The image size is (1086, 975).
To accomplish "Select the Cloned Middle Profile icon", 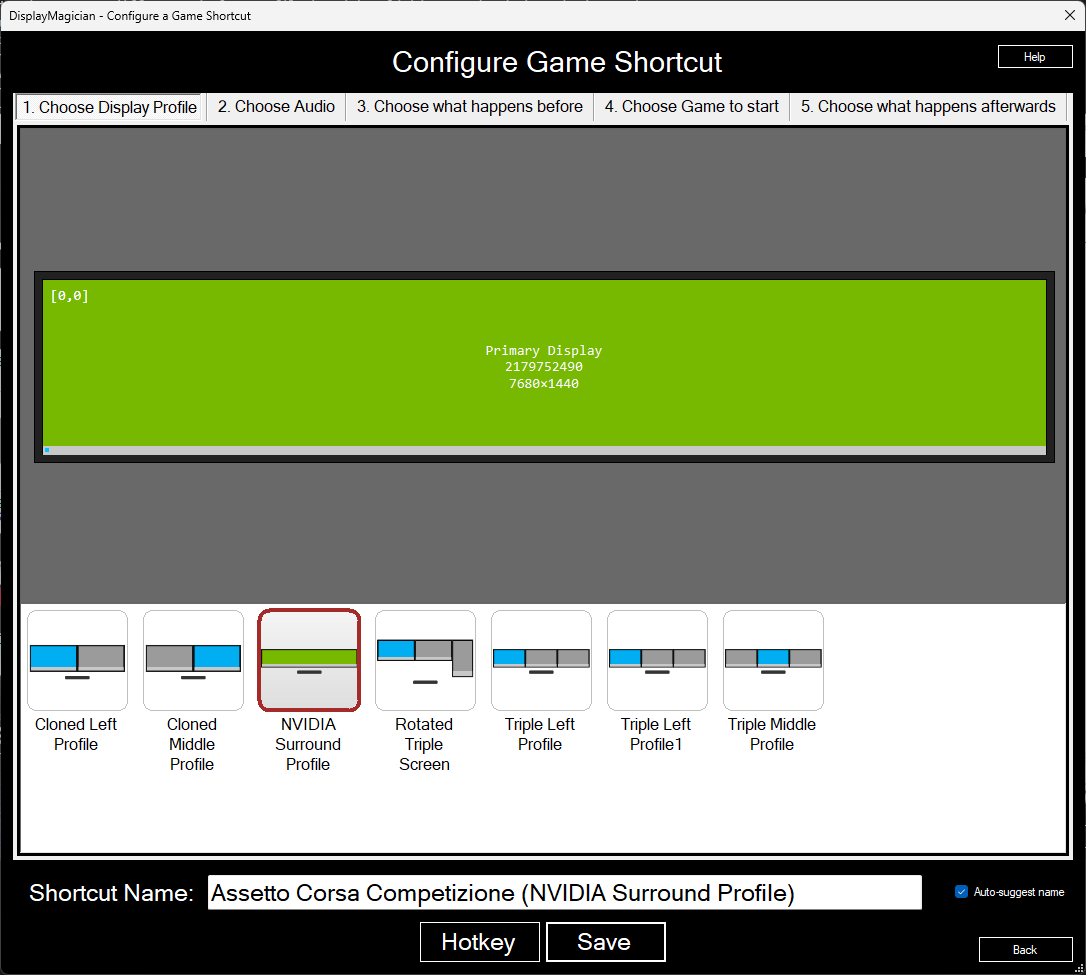I will point(193,660).
